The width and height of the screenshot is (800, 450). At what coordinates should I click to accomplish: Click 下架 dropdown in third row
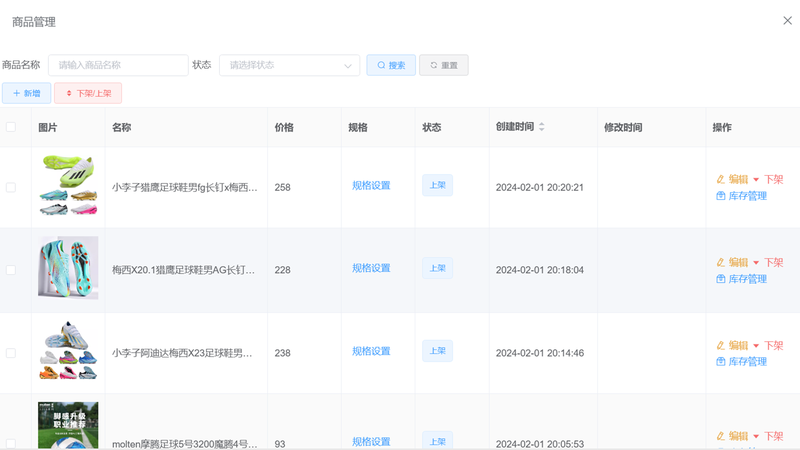768,345
